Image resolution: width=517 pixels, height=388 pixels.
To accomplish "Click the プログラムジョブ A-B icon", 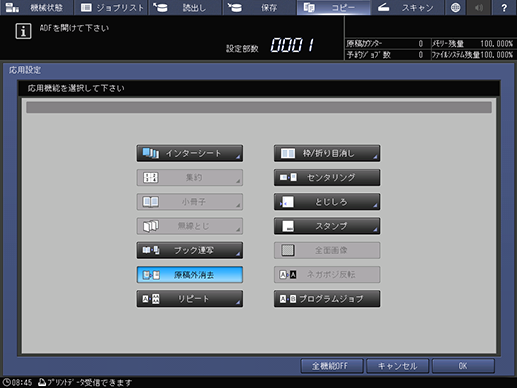I will click(288, 299).
